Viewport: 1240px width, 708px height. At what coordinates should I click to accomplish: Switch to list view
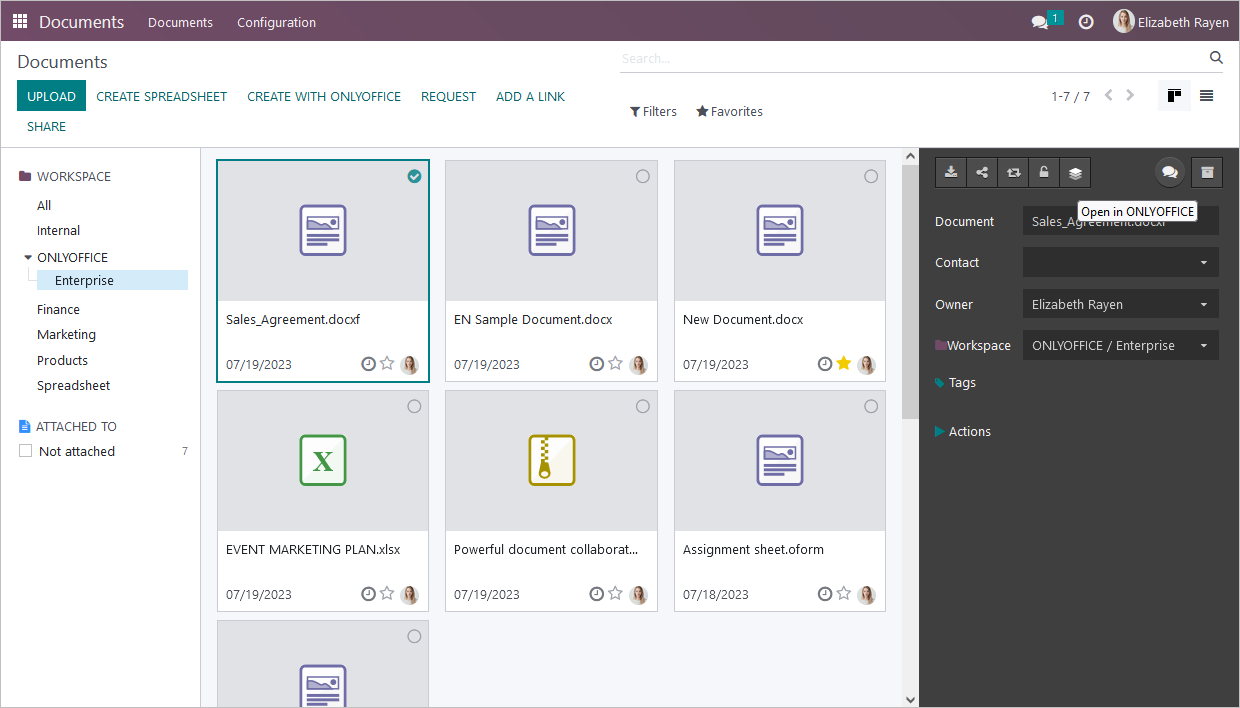[x=1207, y=96]
